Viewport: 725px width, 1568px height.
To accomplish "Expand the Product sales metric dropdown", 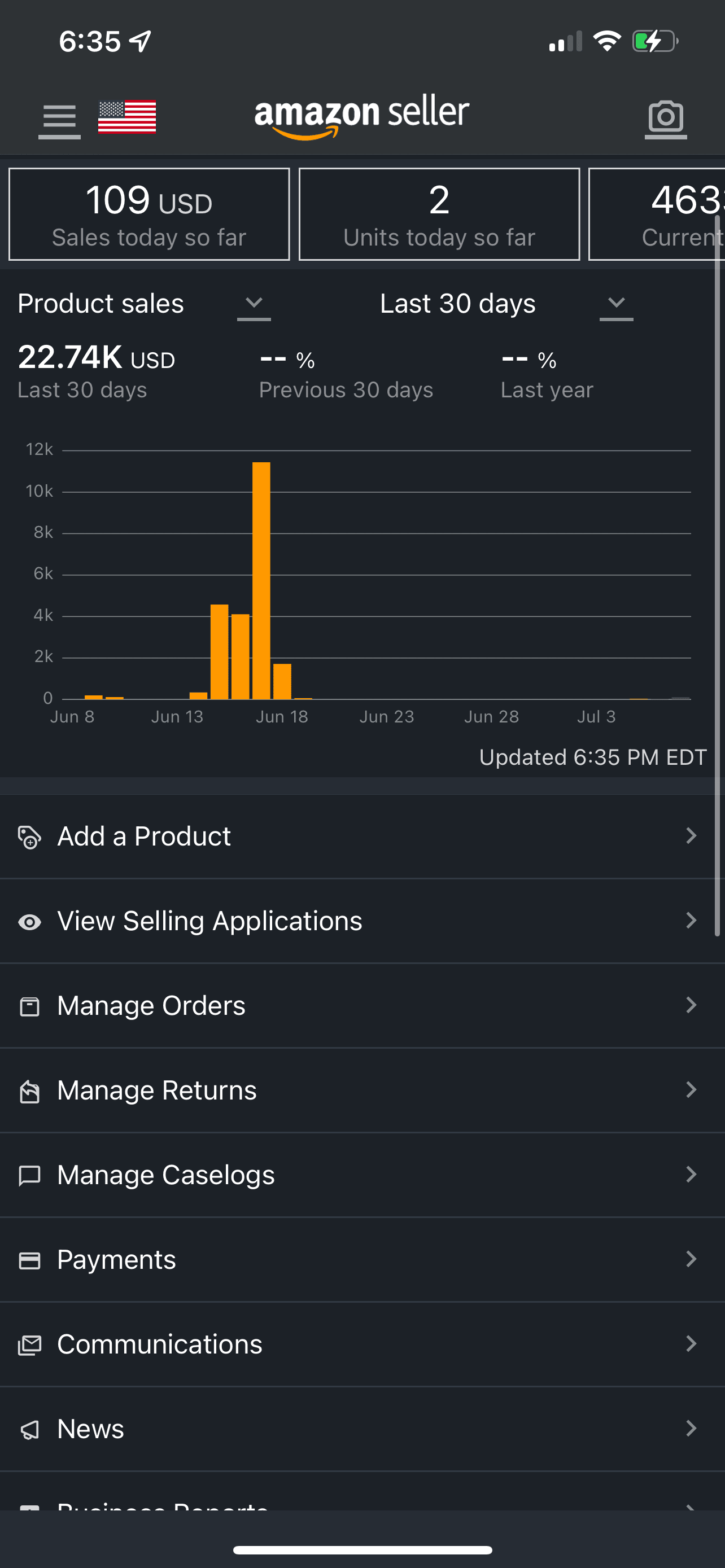I will tap(254, 304).
